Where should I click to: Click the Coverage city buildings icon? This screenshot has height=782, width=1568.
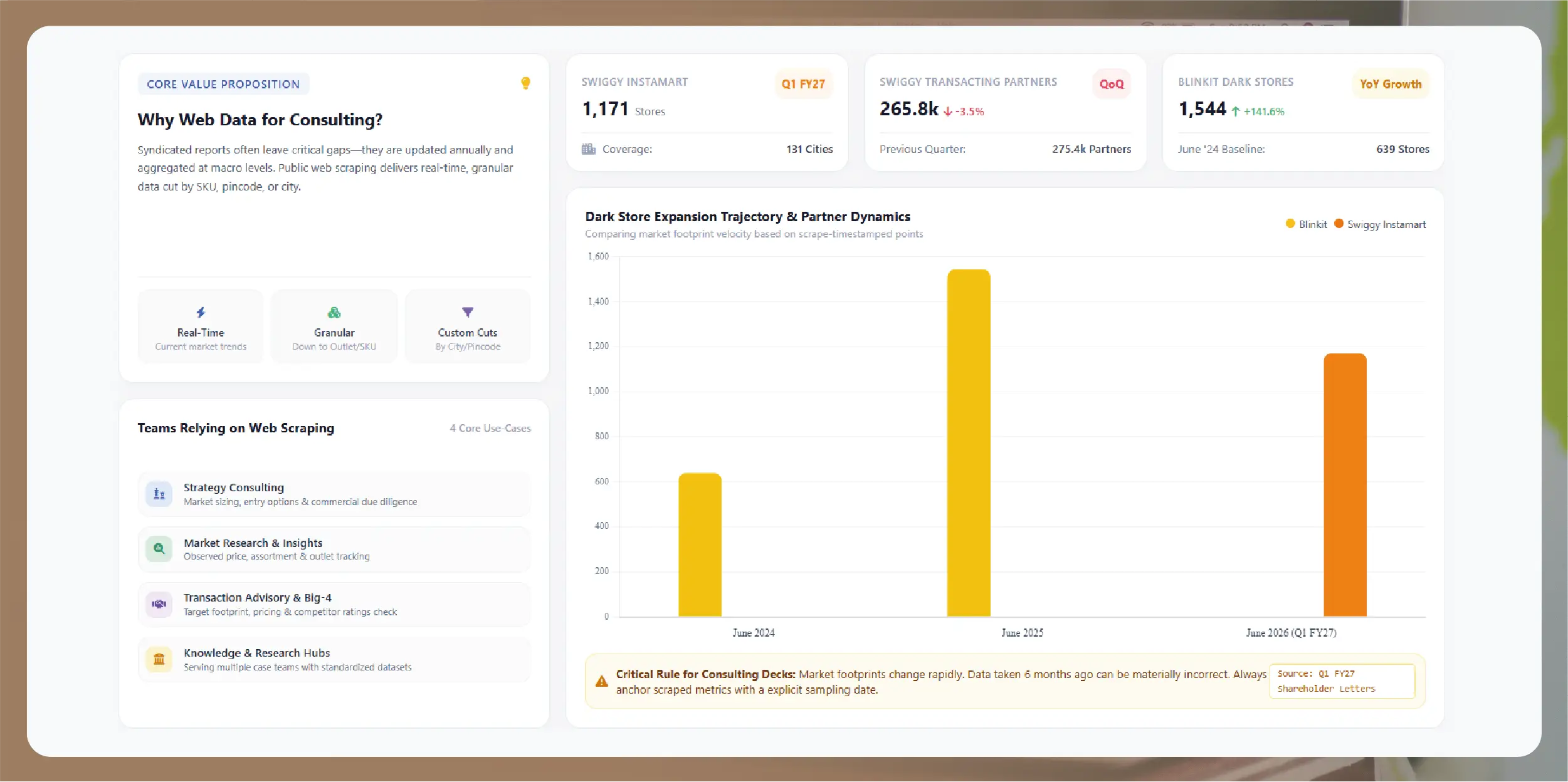click(588, 149)
